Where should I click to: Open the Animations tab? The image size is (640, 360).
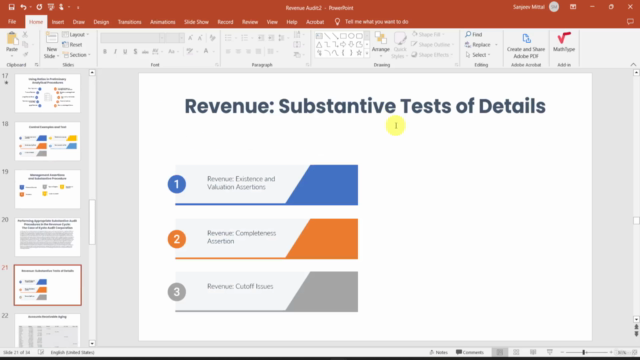(162, 22)
